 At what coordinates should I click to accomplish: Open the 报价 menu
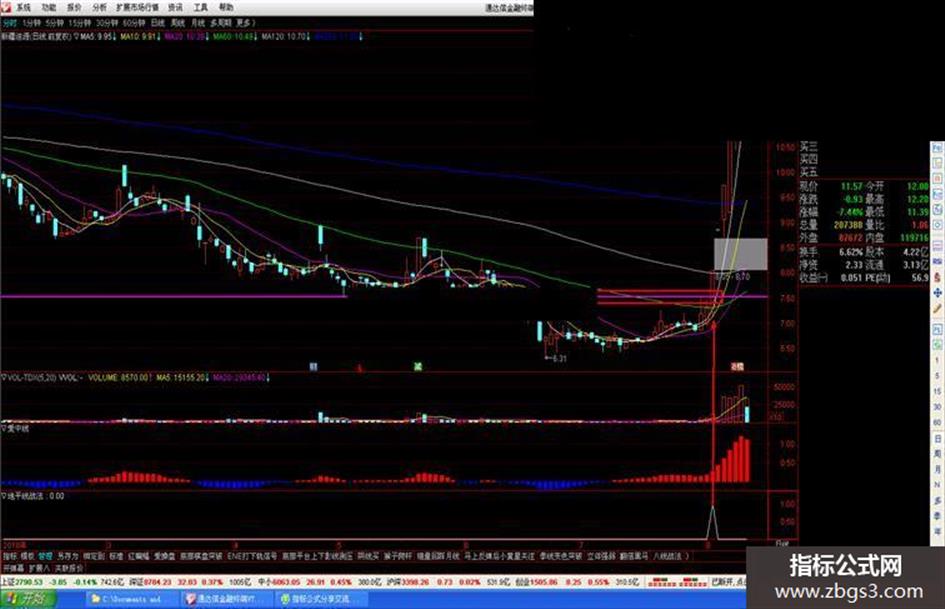[74, 7]
